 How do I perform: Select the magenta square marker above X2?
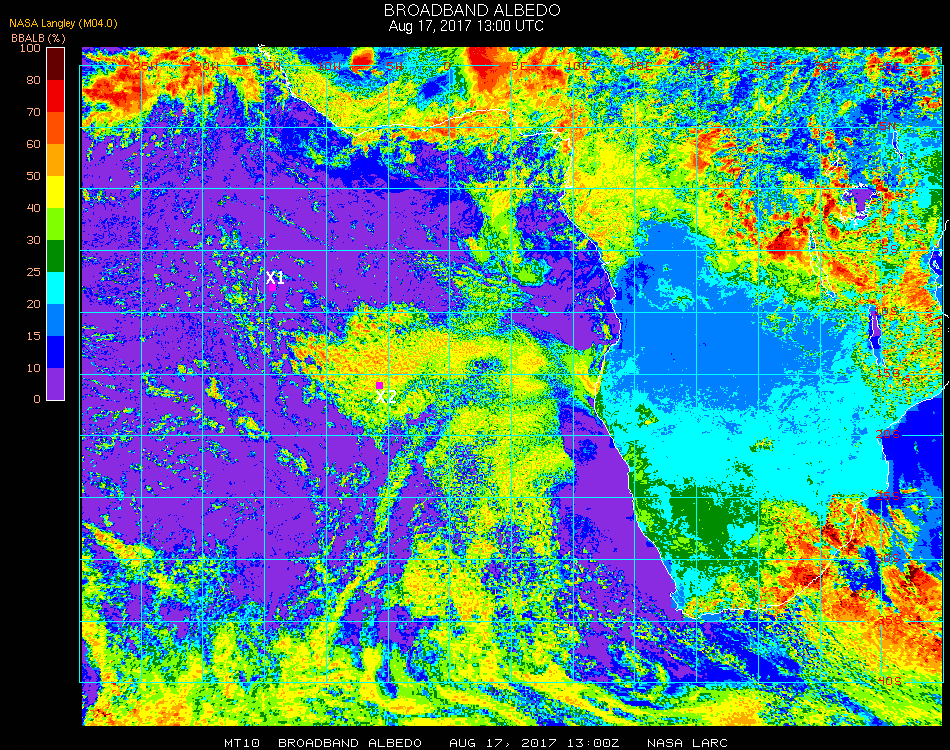pyautogui.click(x=379, y=385)
